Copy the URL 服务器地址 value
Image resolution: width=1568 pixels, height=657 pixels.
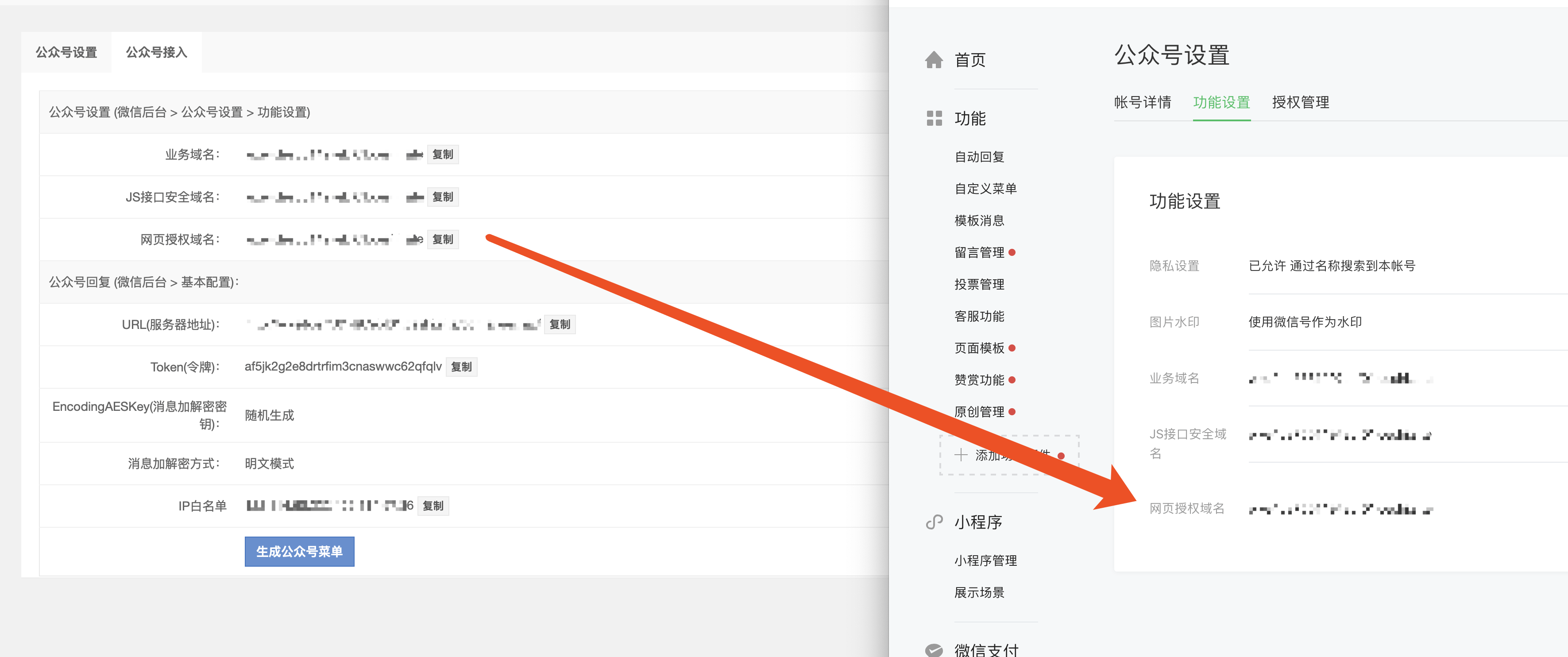(560, 324)
